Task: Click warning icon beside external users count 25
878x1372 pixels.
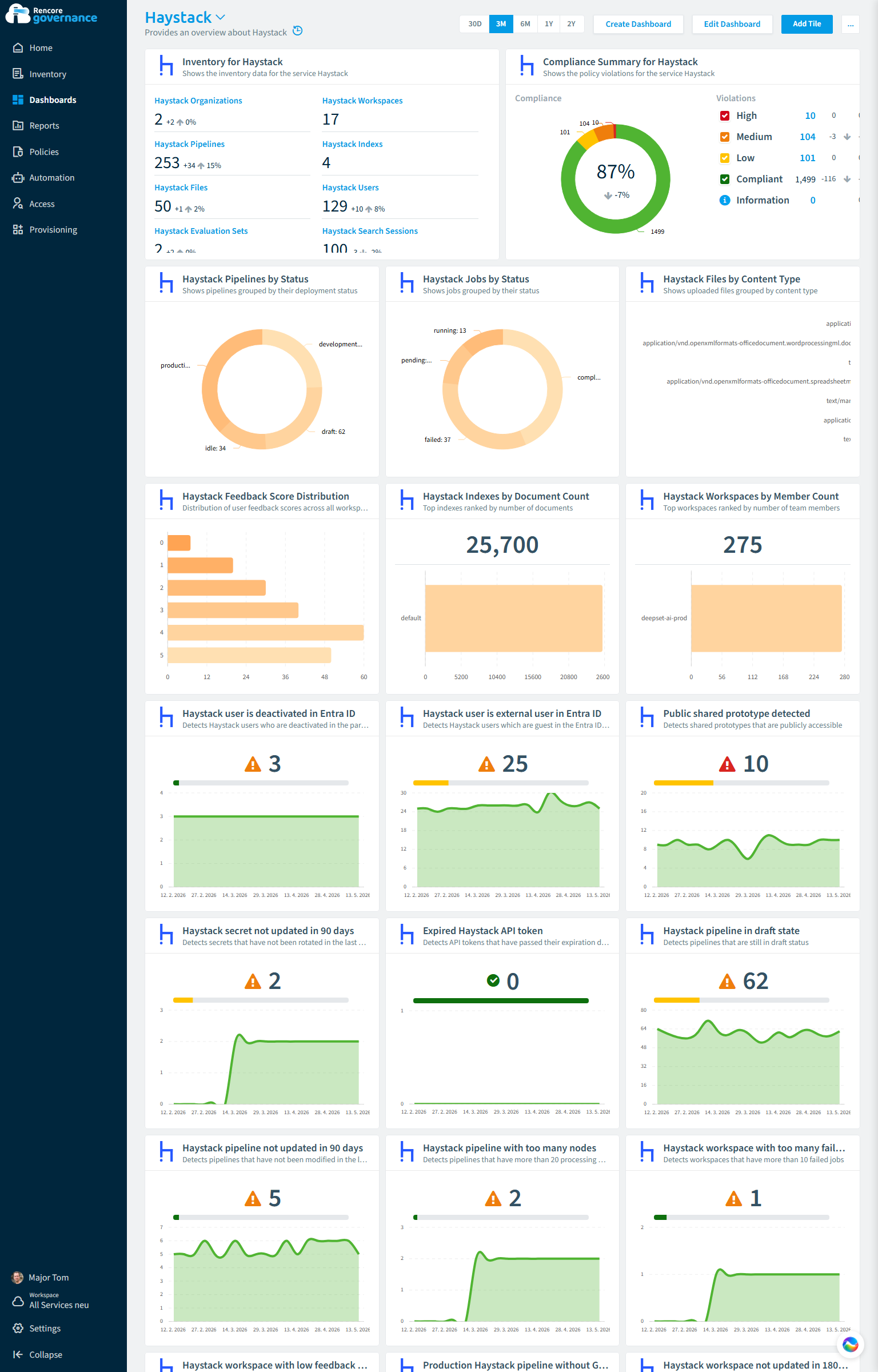Action: tap(486, 764)
